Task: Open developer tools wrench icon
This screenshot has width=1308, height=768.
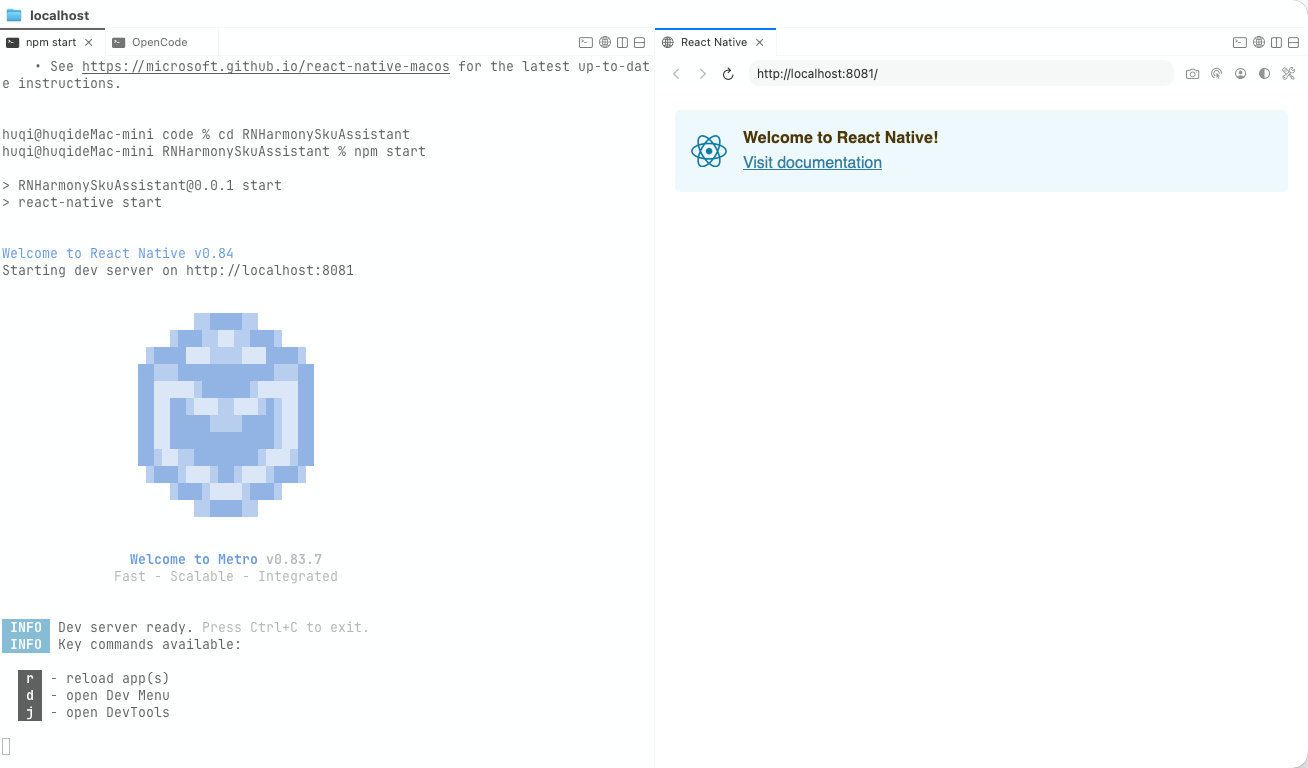Action: (1288, 74)
